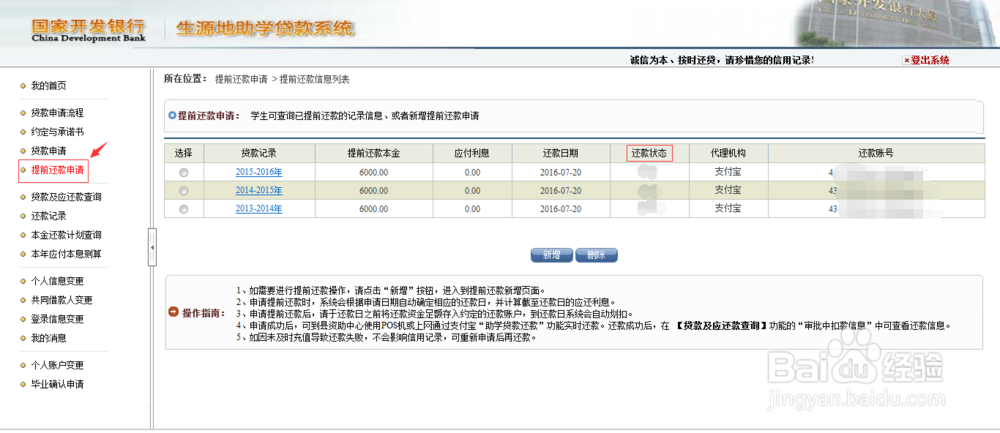
Task: Click the 国家开发银行 logo
Action: [88, 30]
